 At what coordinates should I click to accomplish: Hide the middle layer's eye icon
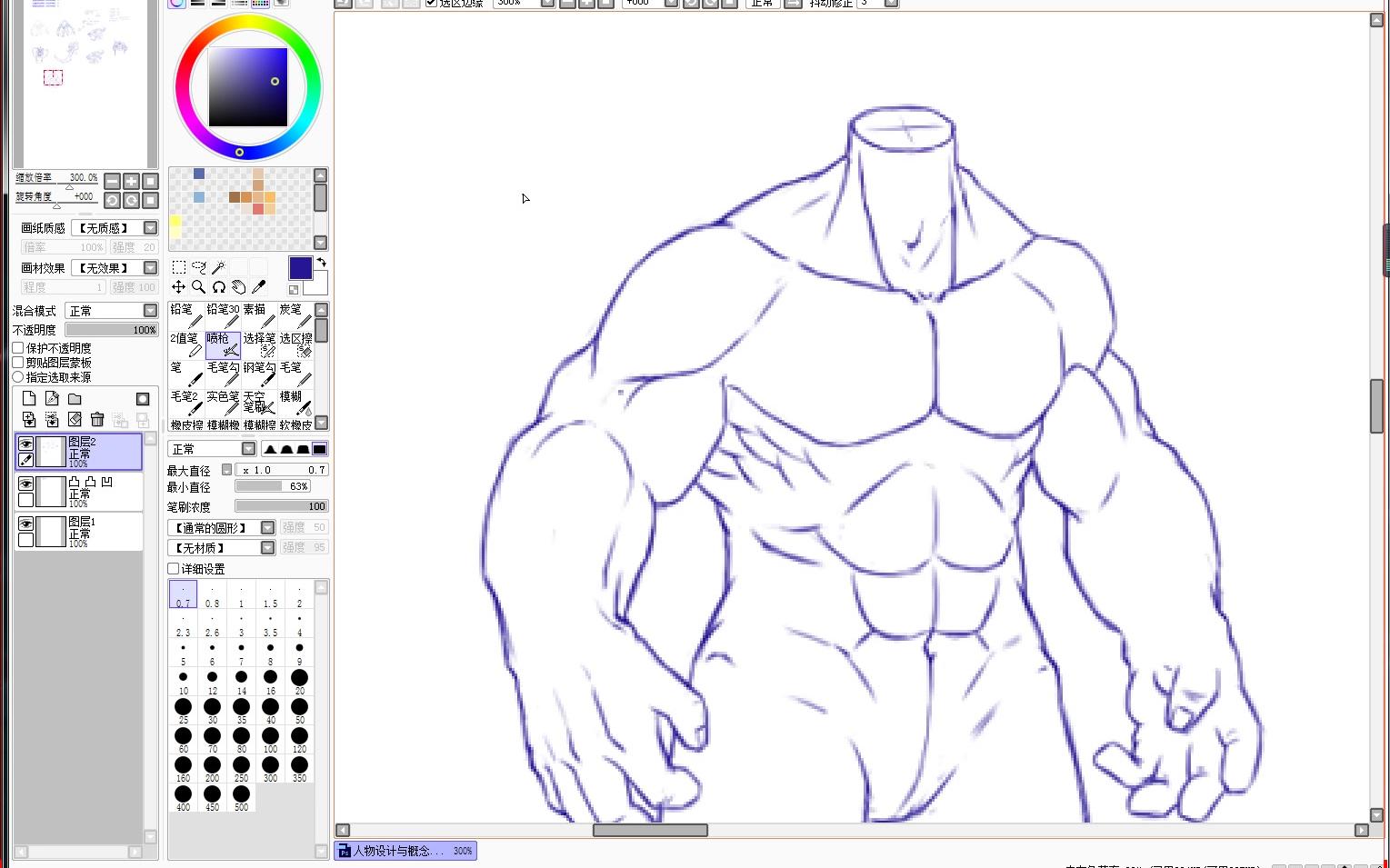click(x=25, y=484)
